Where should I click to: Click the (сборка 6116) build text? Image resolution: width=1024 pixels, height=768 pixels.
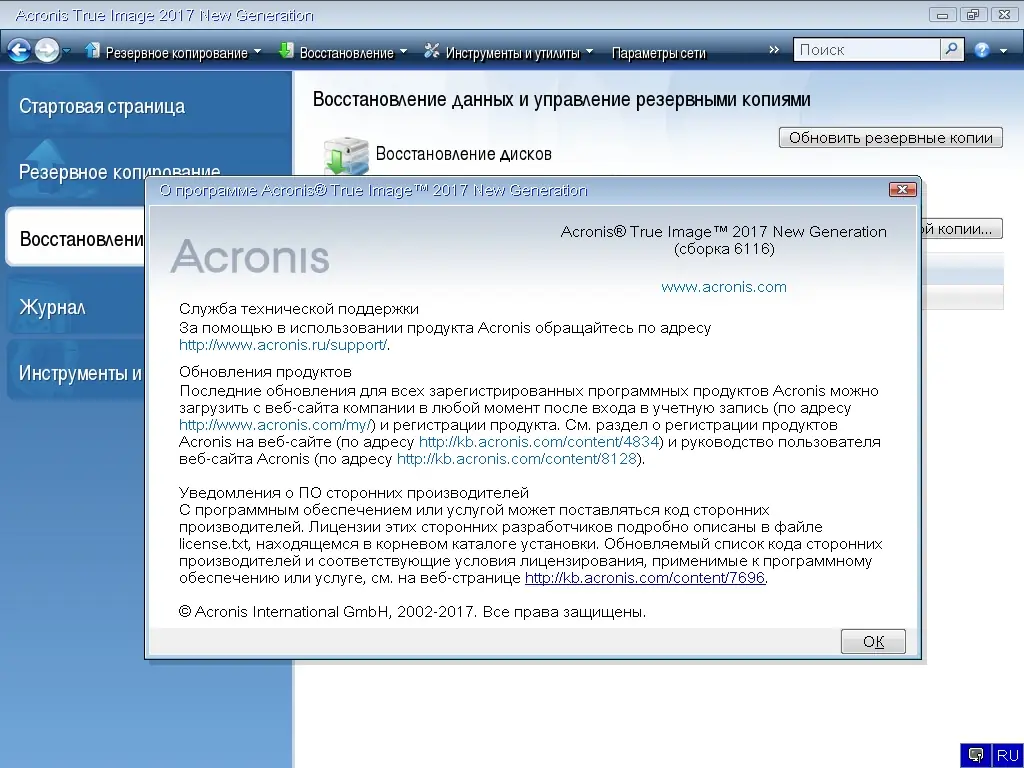[724, 249]
